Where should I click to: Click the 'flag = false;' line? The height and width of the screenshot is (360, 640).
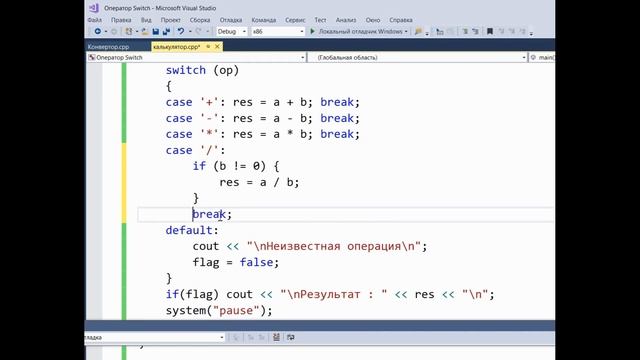click(x=236, y=262)
